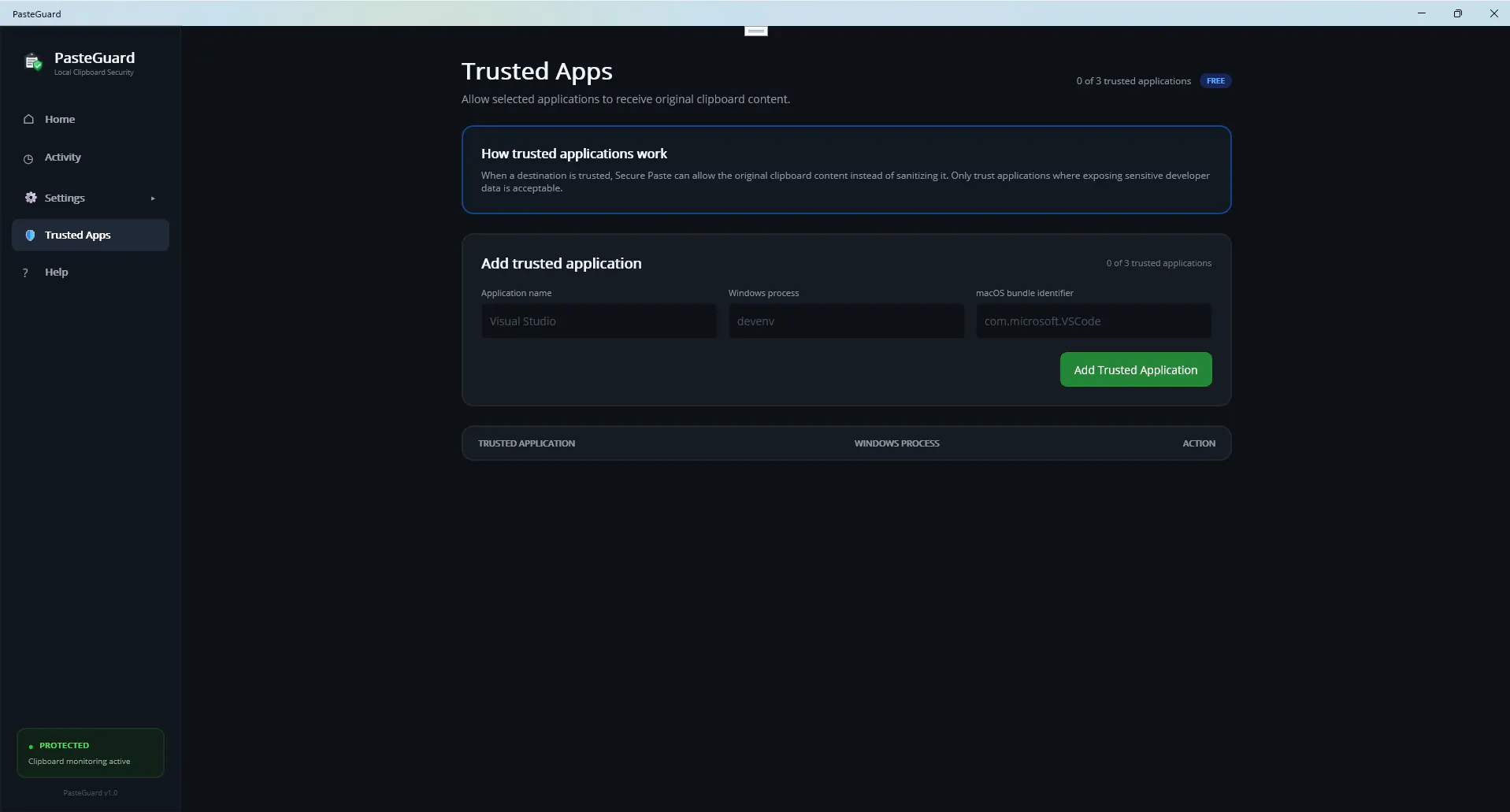This screenshot has width=1510, height=812.
Task: Click the Help question mark icon
Action: pyautogui.click(x=25, y=273)
